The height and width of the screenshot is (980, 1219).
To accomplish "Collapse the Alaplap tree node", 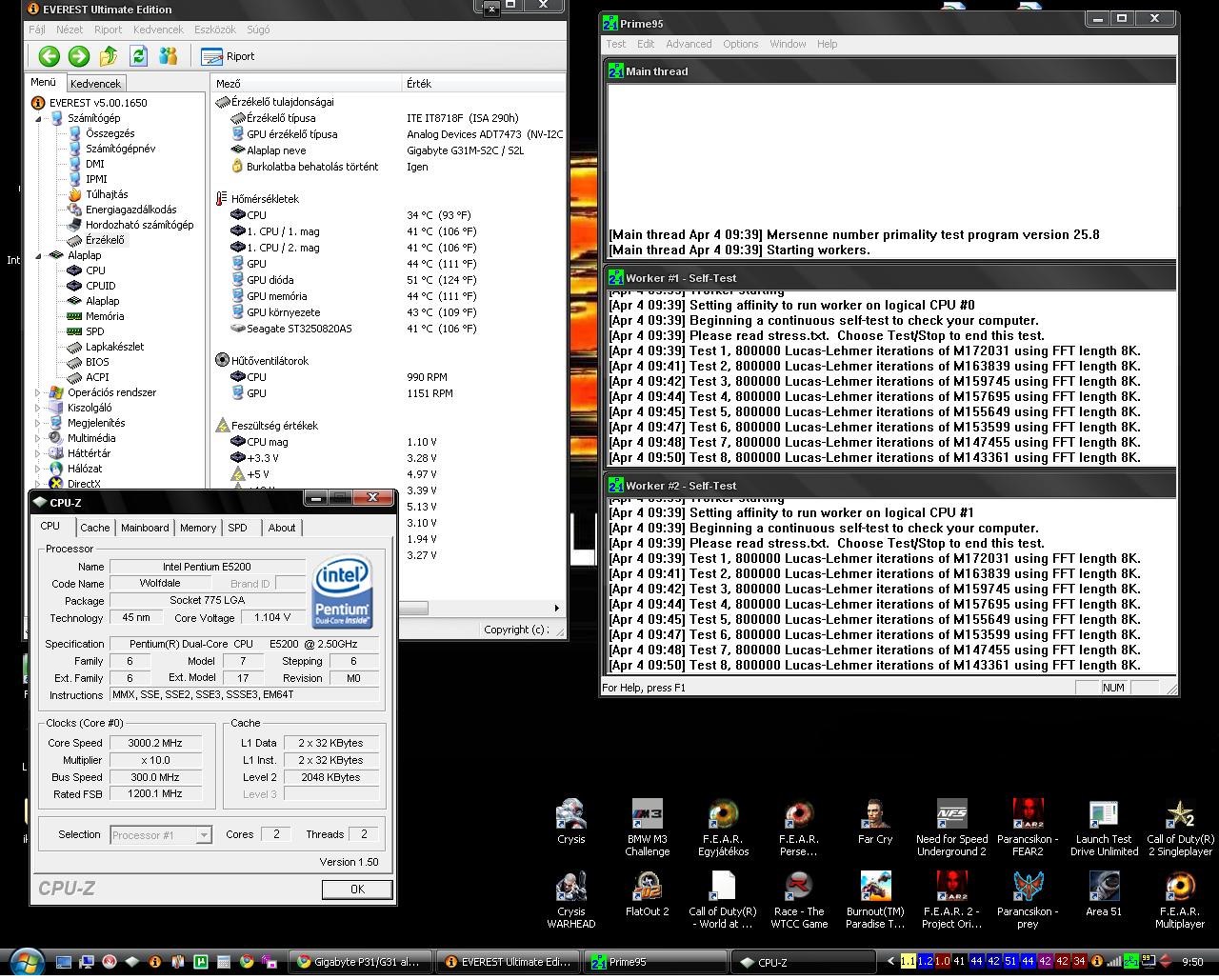I will coord(39,255).
